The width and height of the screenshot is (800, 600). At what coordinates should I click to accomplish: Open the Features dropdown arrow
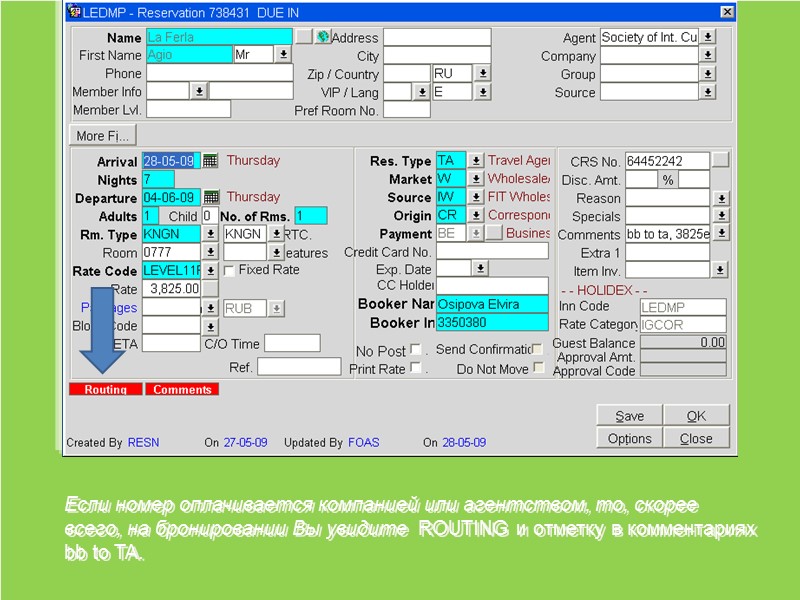tap(276, 252)
